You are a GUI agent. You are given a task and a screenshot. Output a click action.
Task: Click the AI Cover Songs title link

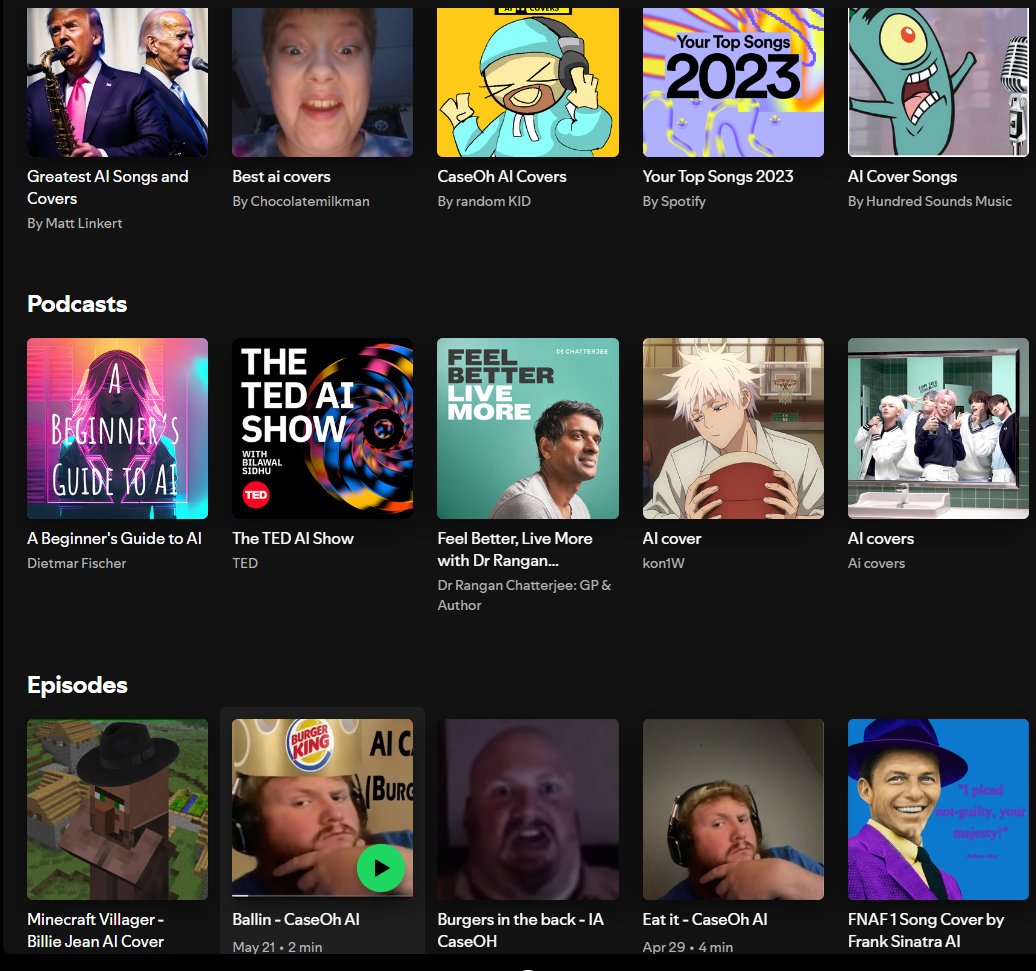pyautogui.click(x=903, y=176)
